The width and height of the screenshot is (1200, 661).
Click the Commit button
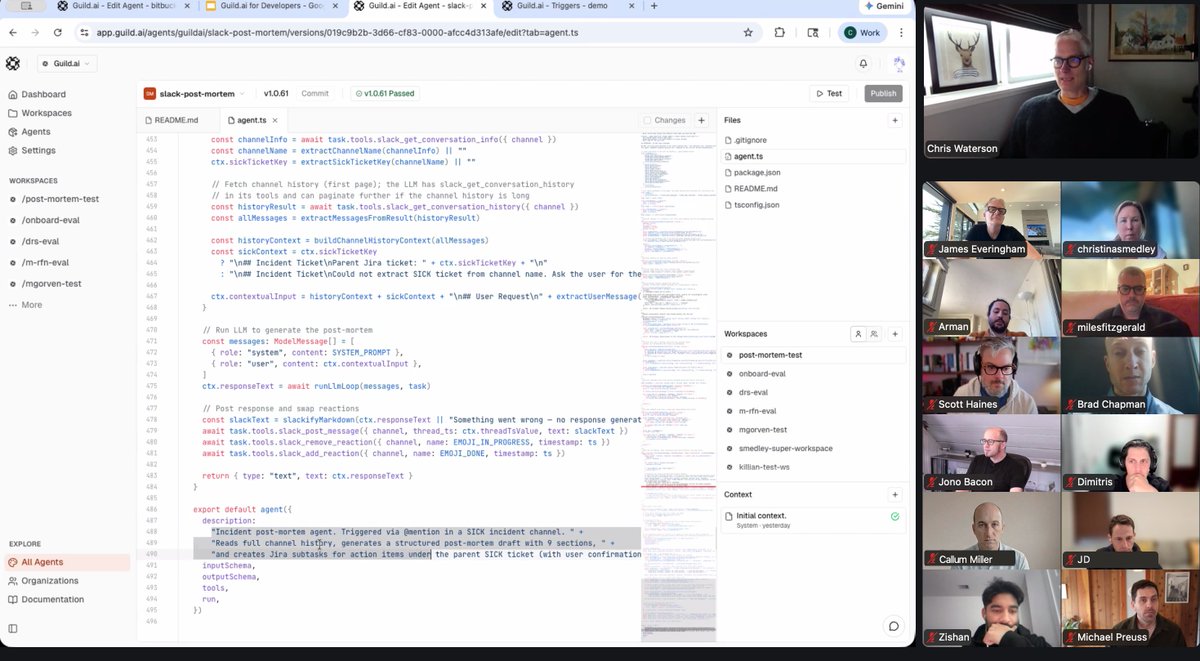(315, 94)
